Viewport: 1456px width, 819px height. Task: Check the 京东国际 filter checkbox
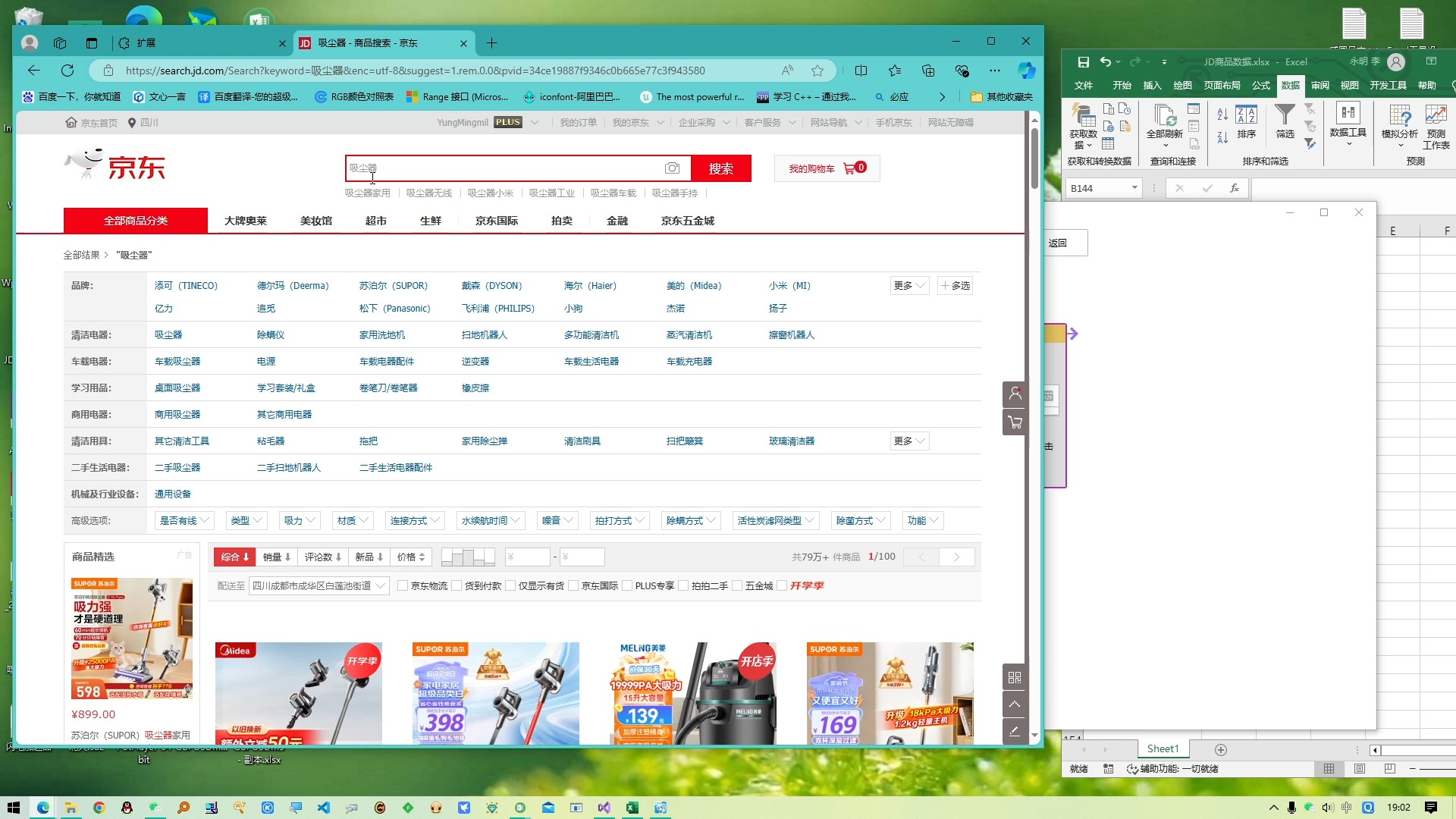[x=573, y=586]
